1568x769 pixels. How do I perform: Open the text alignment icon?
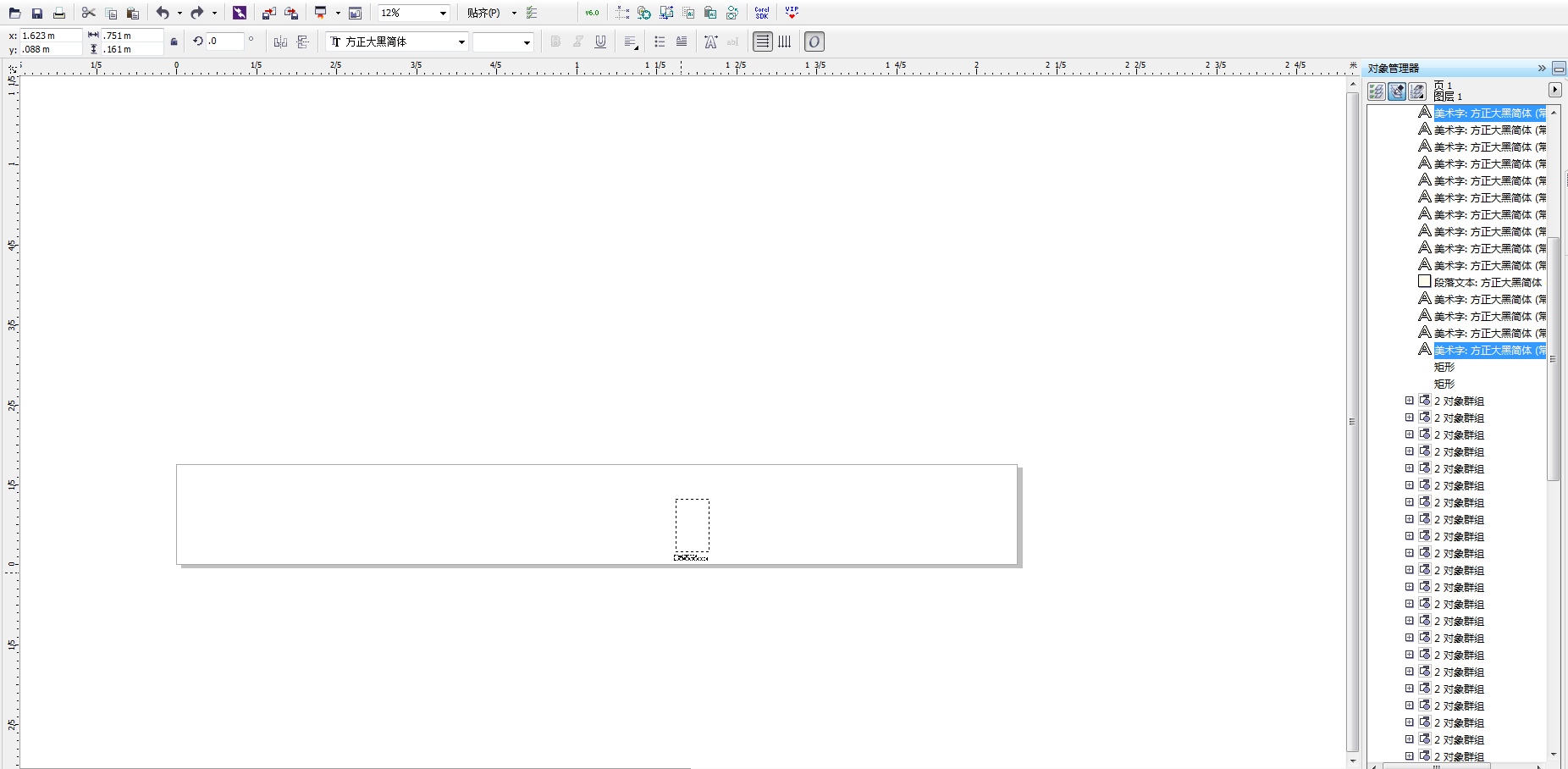click(631, 41)
